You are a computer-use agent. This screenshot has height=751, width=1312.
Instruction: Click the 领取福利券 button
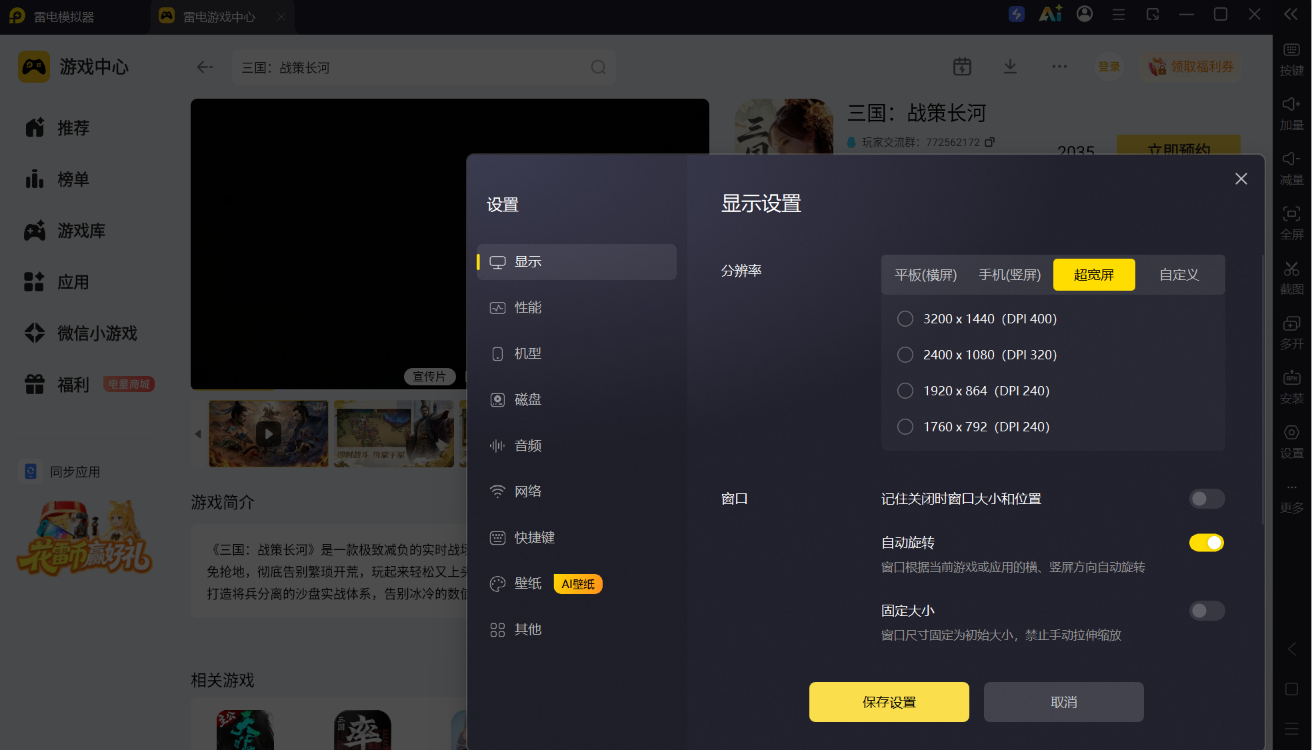tap(1191, 67)
